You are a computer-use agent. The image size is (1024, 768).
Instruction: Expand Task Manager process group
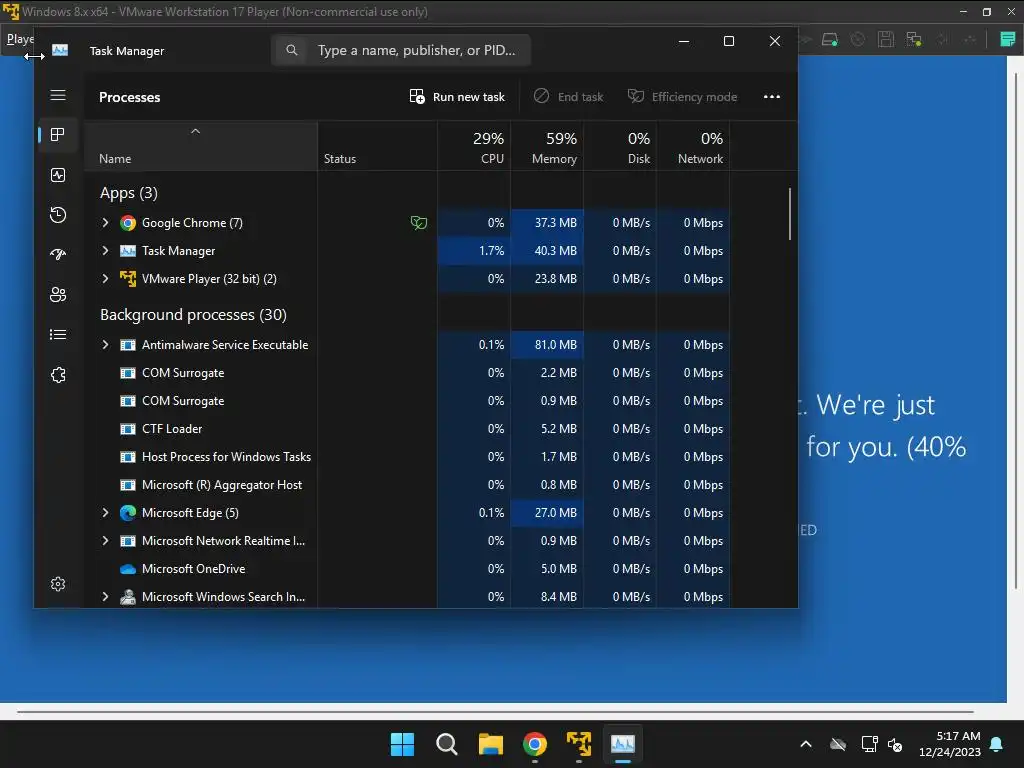coord(105,251)
